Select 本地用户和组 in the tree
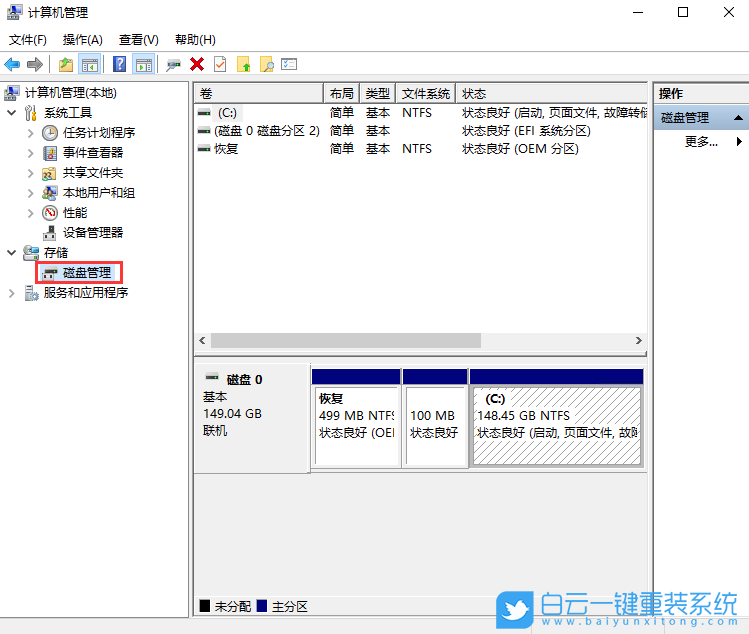Viewport: 749px width, 634px height. [98, 193]
